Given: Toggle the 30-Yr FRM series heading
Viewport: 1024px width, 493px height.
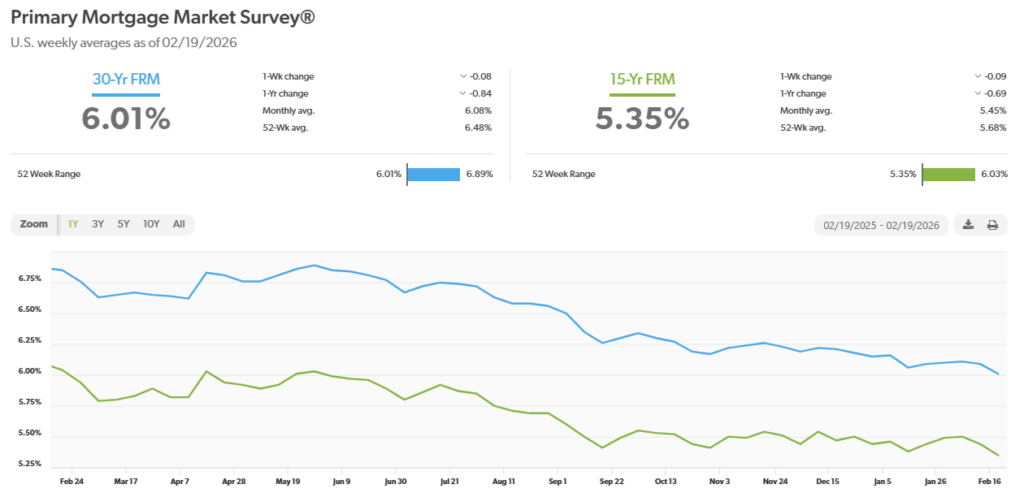Looking at the screenshot, I should [x=125, y=78].
